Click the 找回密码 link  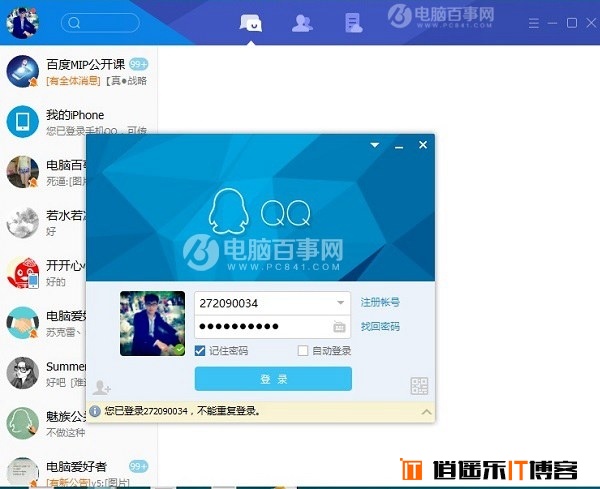pyautogui.click(x=380, y=326)
